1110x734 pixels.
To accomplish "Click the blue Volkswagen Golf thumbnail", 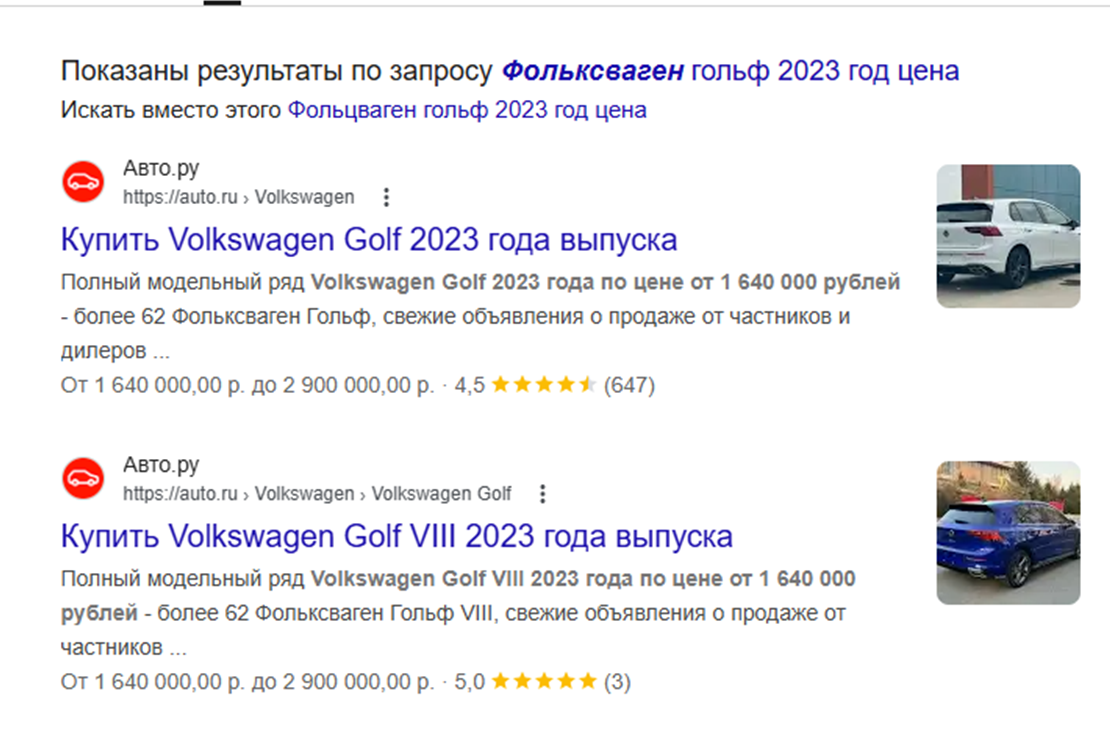I will pos(1007,532).
